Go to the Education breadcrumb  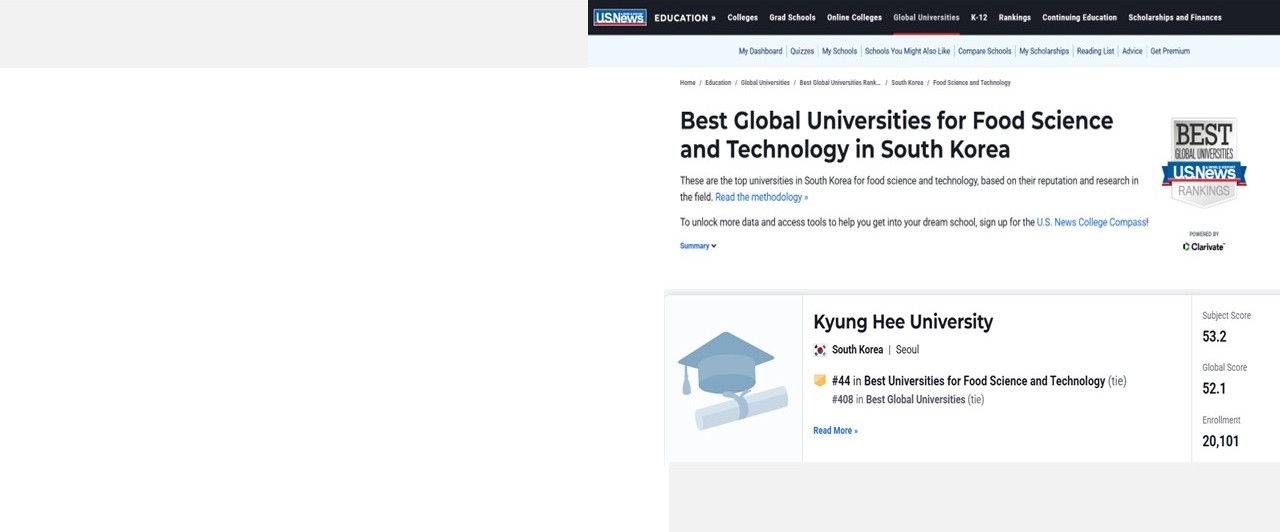[x=718, y=83]
